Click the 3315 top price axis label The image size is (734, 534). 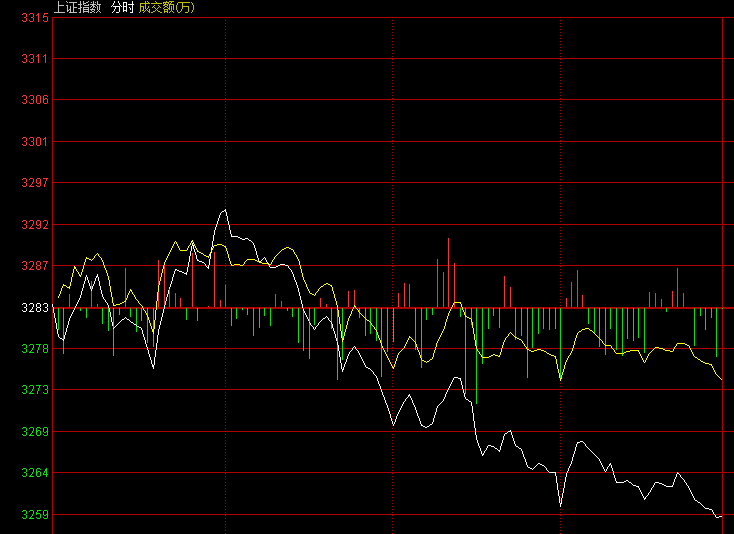(x=35, y=18)
